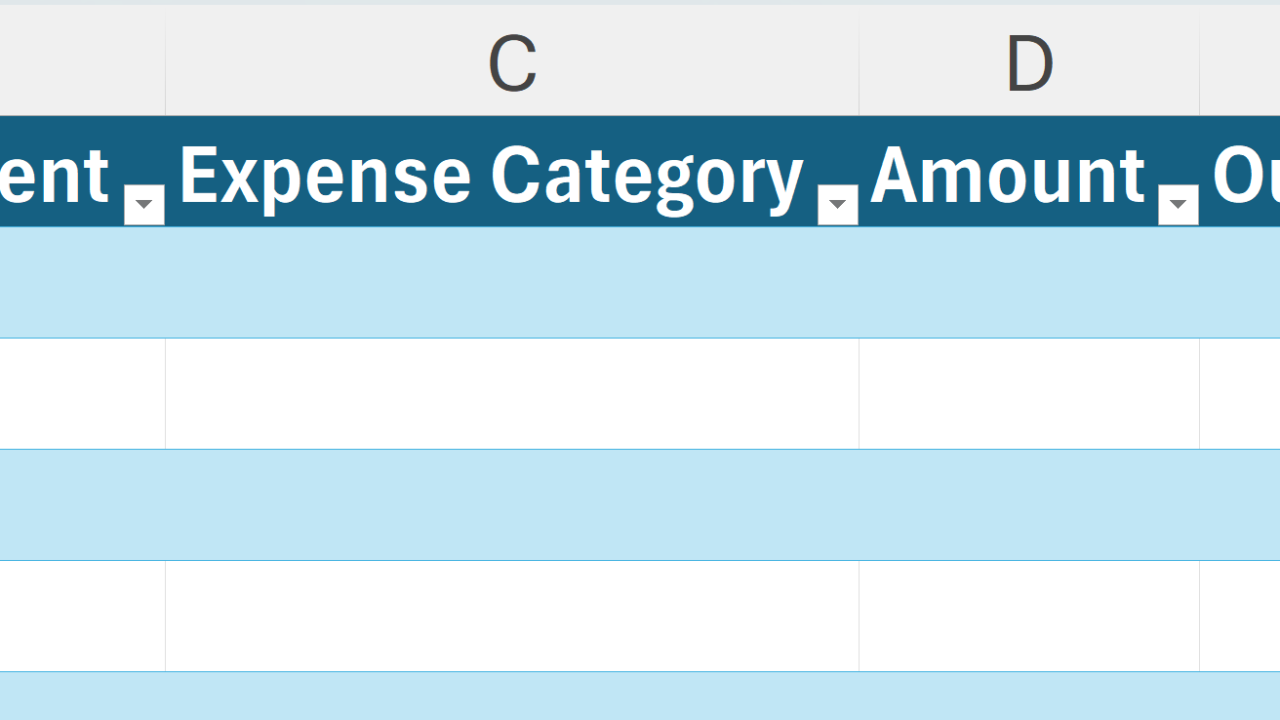The width and height of the screenshot is (1280, 720).
Task: Open the Expense Category filter dropdown
Action: coord(837,205)
